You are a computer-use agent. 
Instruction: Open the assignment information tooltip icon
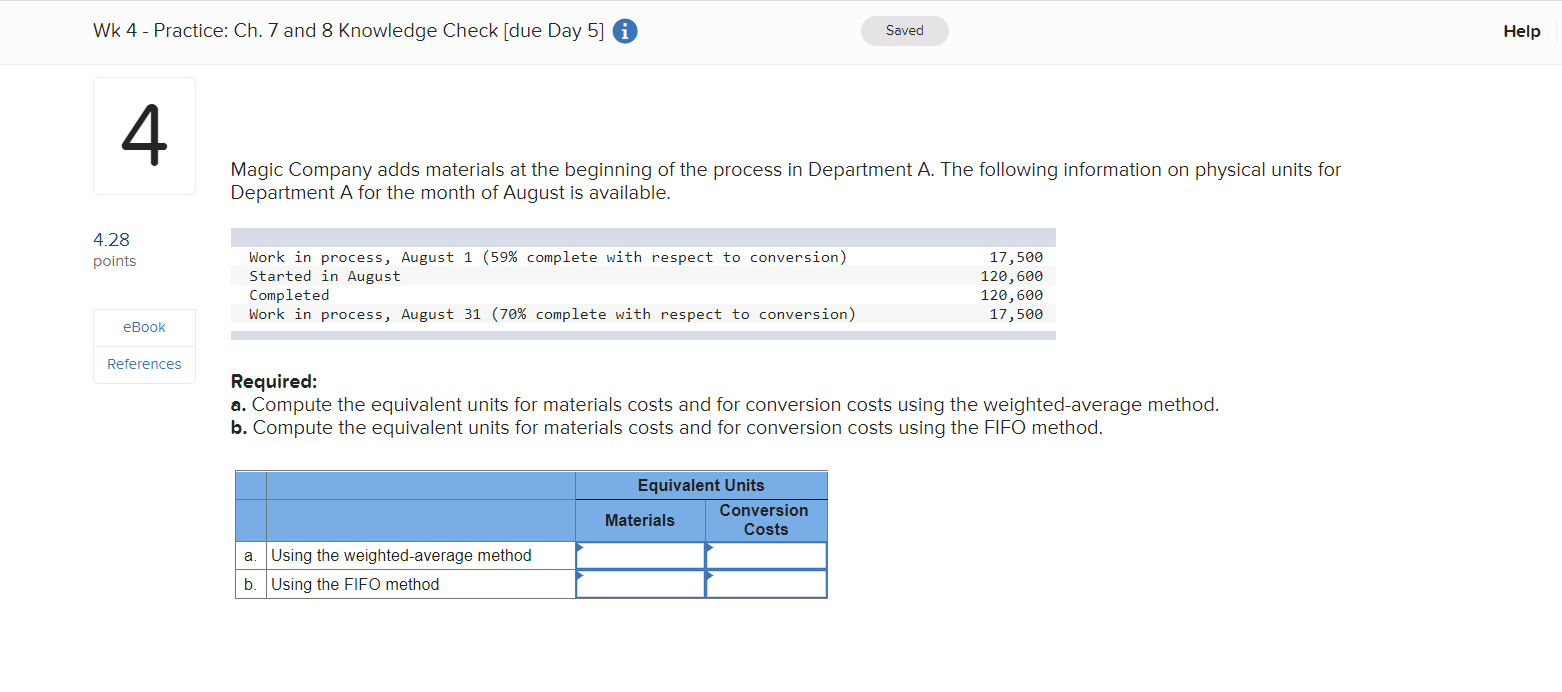click(624, 31)
